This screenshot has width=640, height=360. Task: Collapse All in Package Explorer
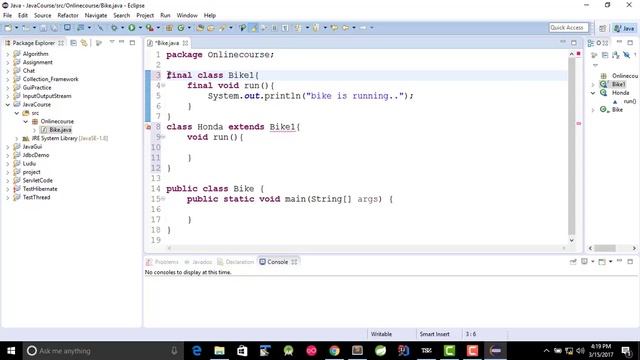pyautogui.click(x=73, y=43)
